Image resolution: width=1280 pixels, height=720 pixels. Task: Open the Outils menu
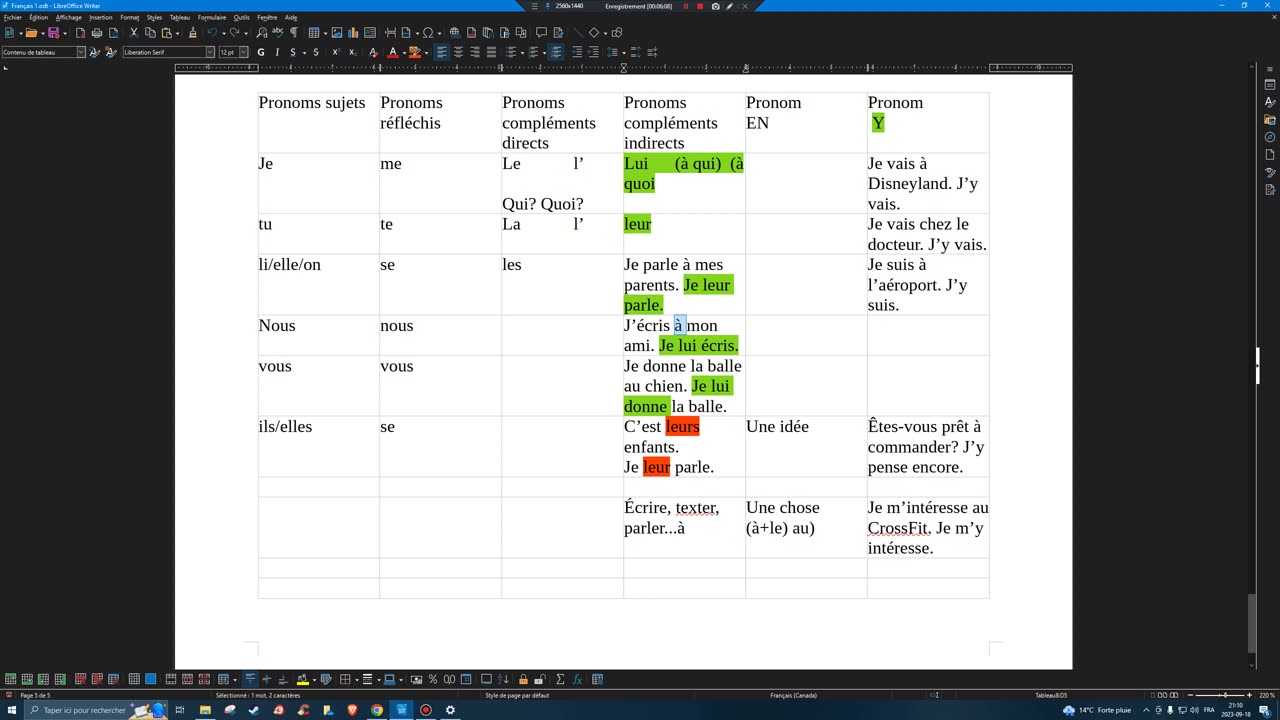(242, 17)
